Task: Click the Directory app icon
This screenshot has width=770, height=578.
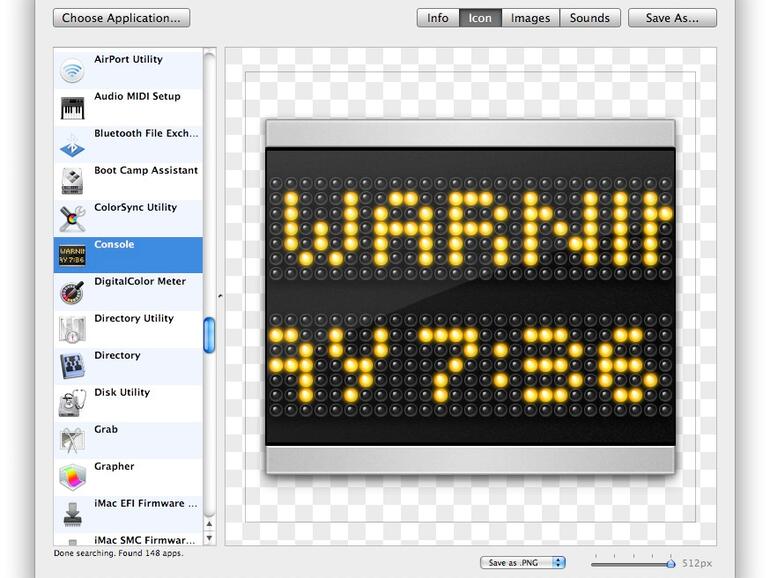Action: pyautogui.click(x=72, y=367)
